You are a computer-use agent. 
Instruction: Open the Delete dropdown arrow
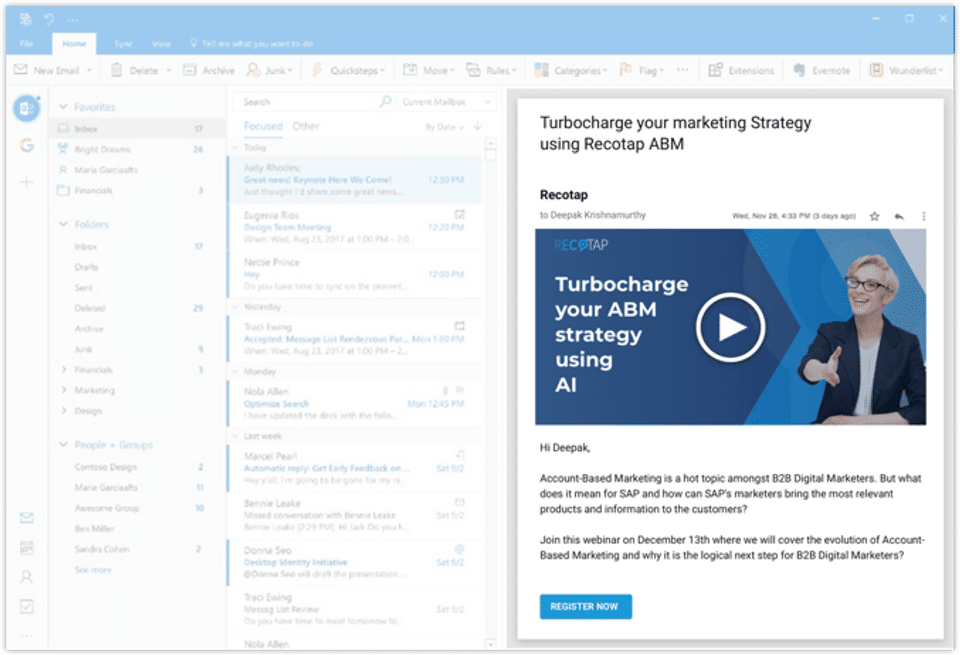pyautogui.click(x=168, y=70)
